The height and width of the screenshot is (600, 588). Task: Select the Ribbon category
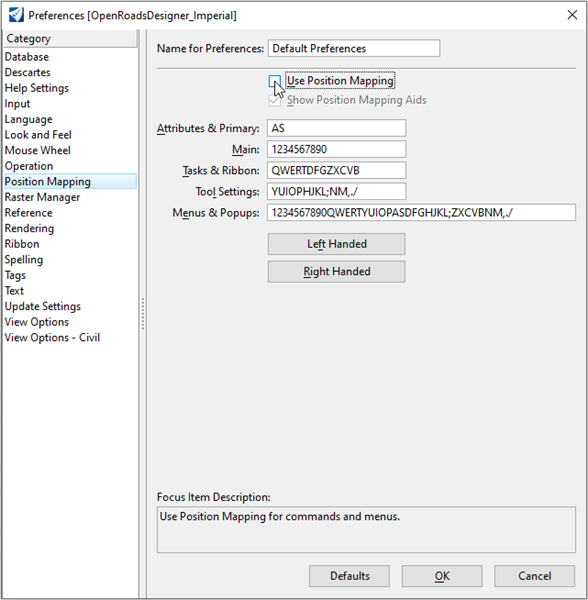pyautogui.click(x=22, y=244)
